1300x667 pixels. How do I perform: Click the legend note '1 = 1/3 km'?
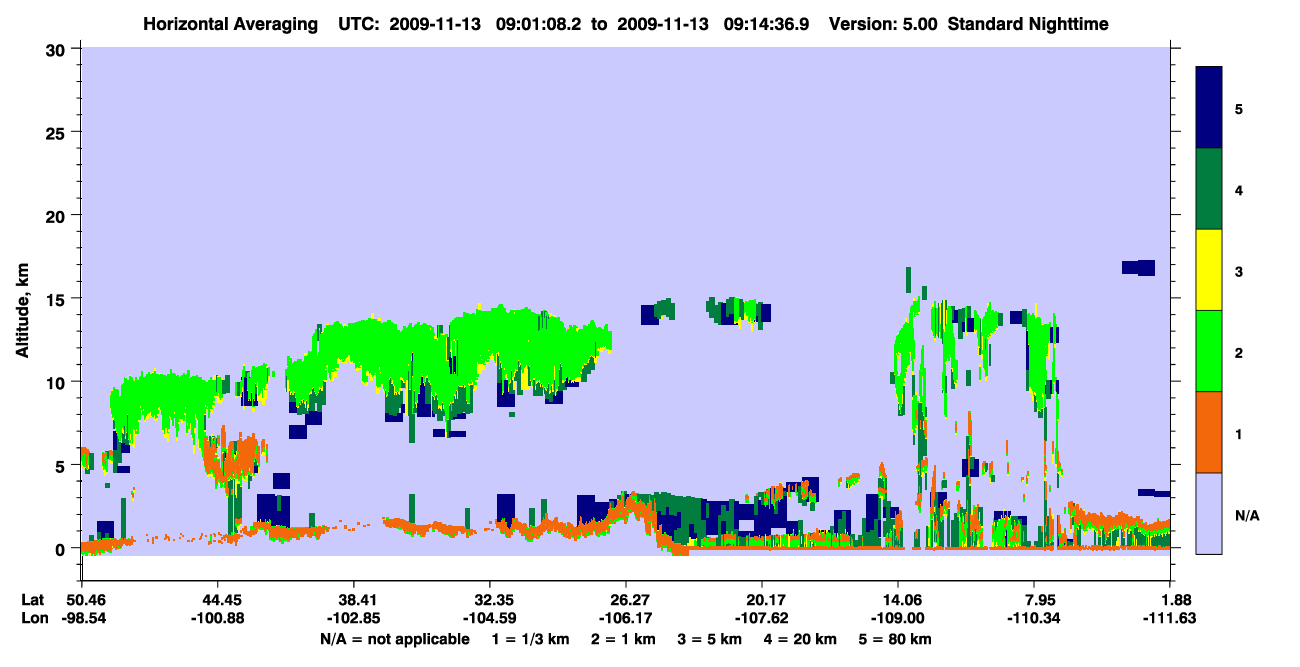(x=530, y=639)
